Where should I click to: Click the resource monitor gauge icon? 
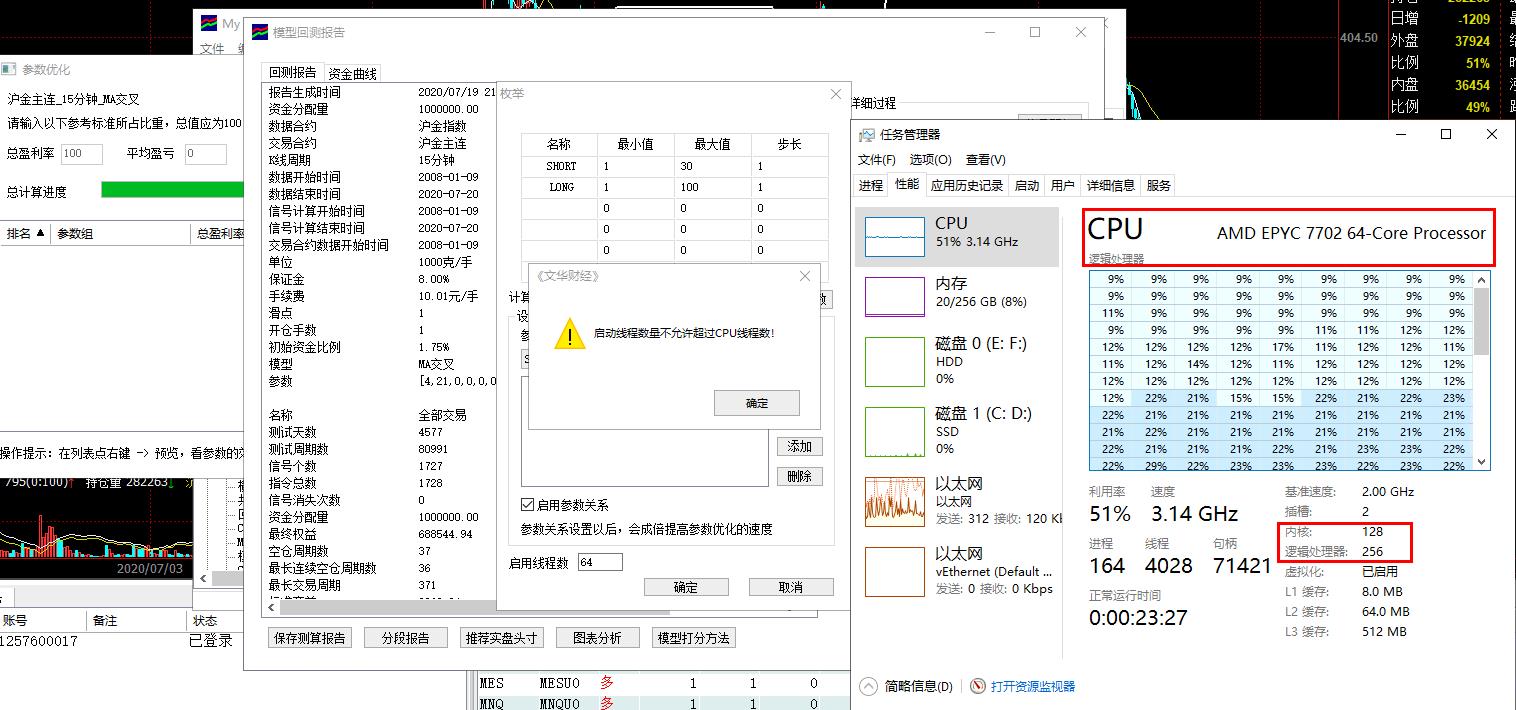point(978,686)
